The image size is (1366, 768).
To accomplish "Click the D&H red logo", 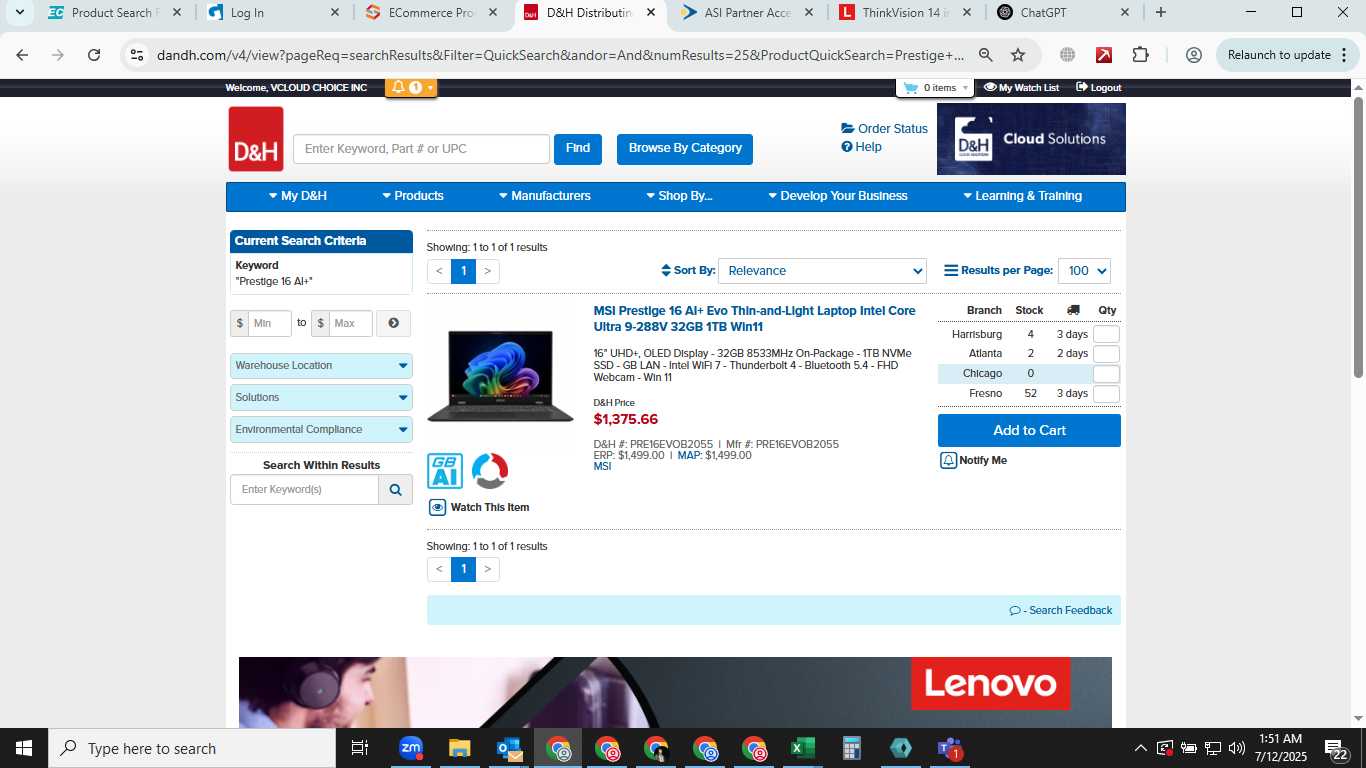I will (256, 139).
